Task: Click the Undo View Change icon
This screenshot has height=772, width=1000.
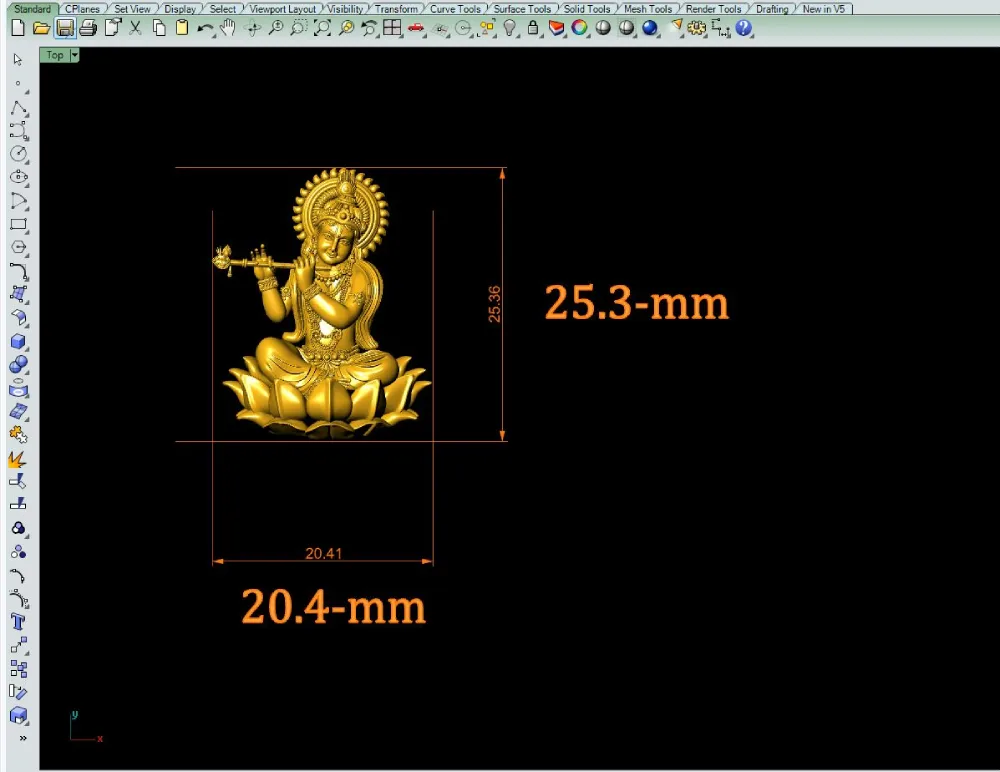Action: coord(369,28)
